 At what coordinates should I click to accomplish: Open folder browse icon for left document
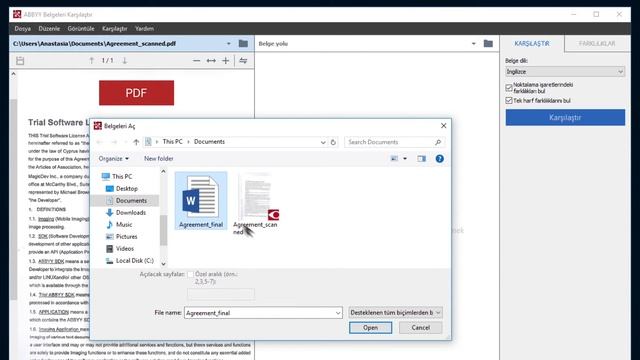(243, 44)
